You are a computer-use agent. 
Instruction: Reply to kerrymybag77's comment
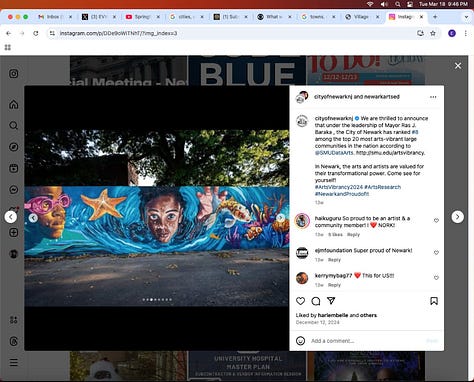(x=334, y=285)
